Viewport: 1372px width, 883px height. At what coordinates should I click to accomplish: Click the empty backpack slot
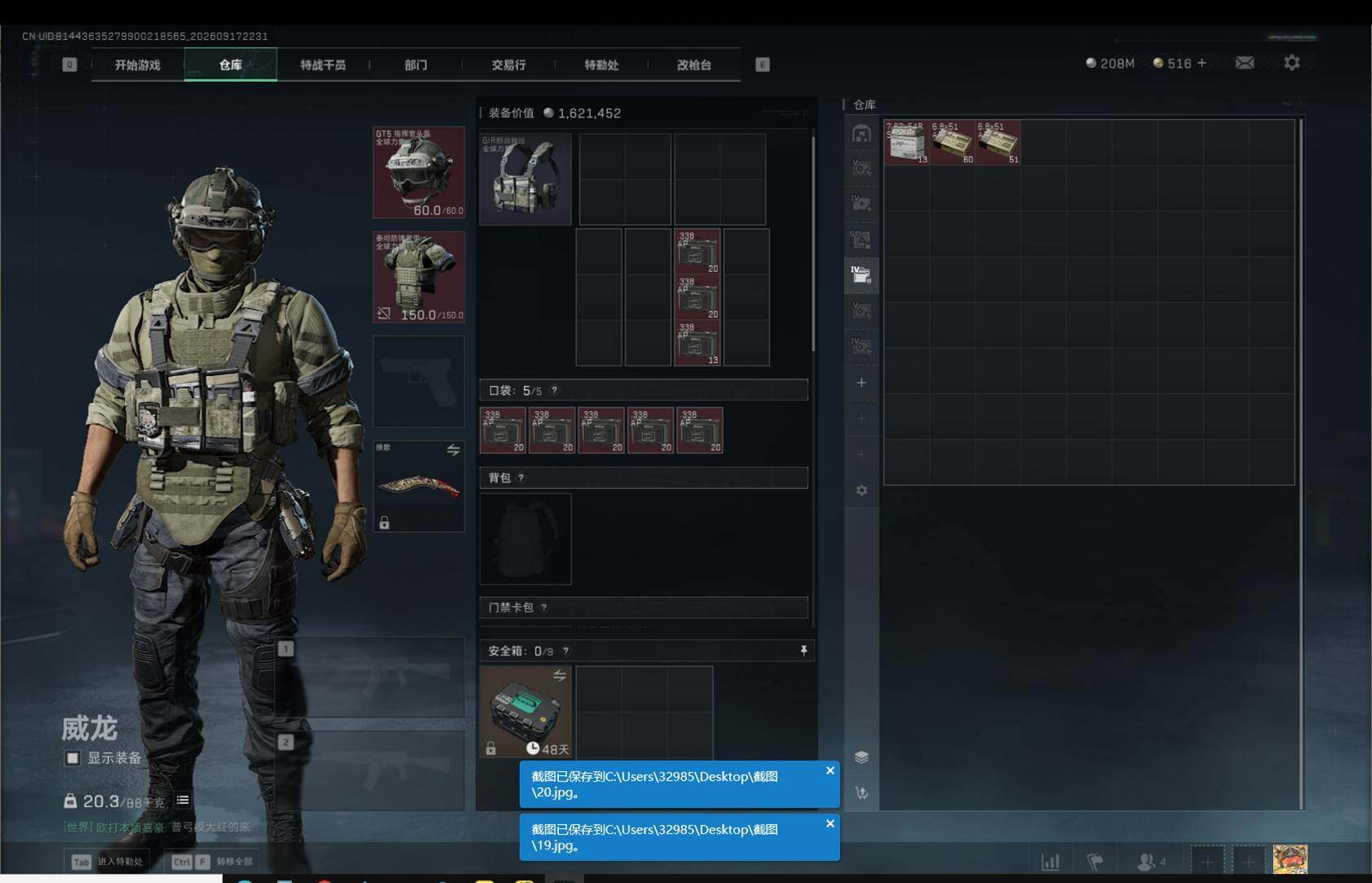[525, 539]
